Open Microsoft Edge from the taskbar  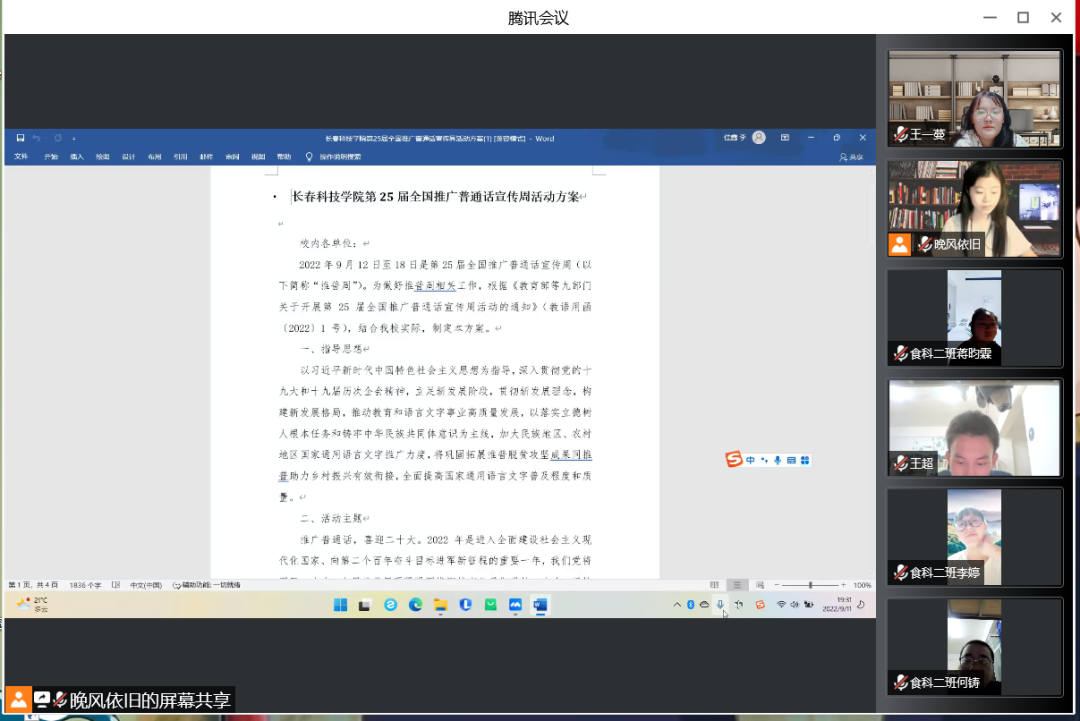pyautogui.click(x=415, y=605)
